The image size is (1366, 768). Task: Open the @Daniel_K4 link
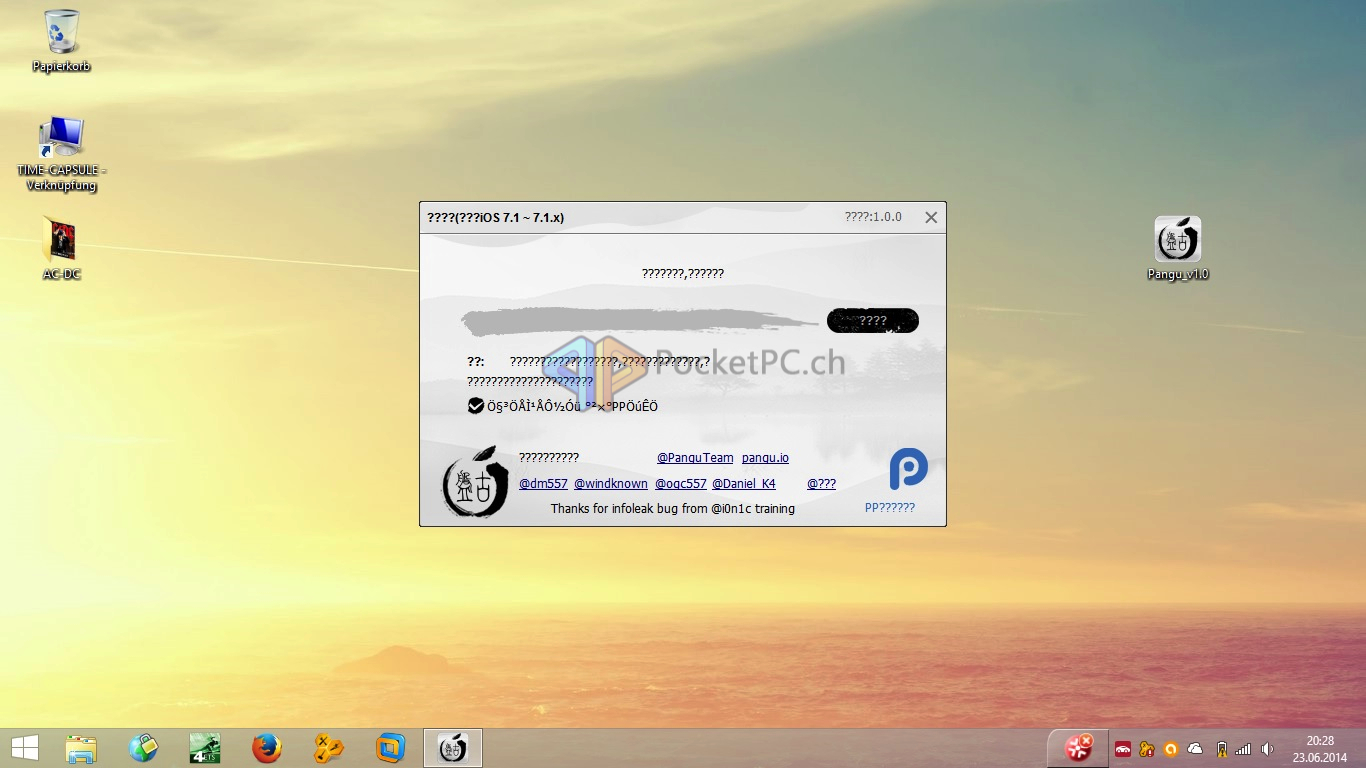744,484
